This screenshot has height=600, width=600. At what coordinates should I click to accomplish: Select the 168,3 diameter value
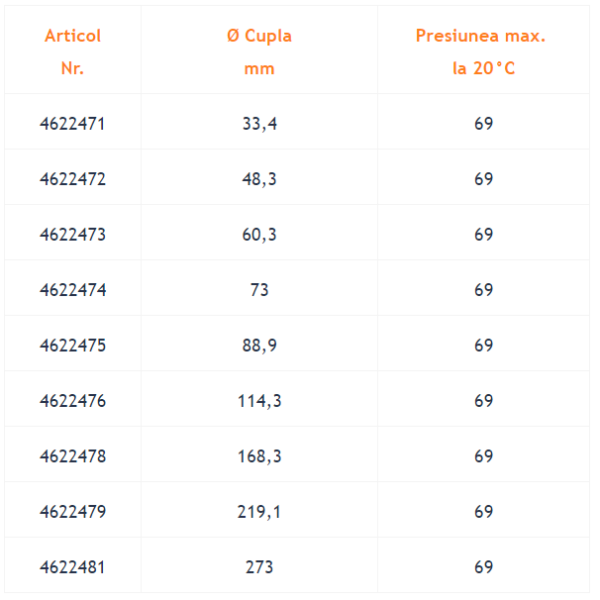[x=259, y=456]
